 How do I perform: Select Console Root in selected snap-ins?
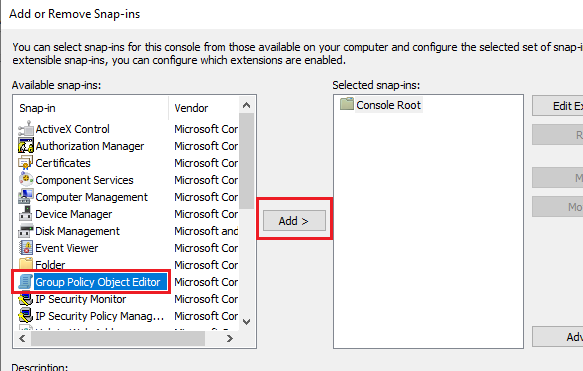pos(389,105)
